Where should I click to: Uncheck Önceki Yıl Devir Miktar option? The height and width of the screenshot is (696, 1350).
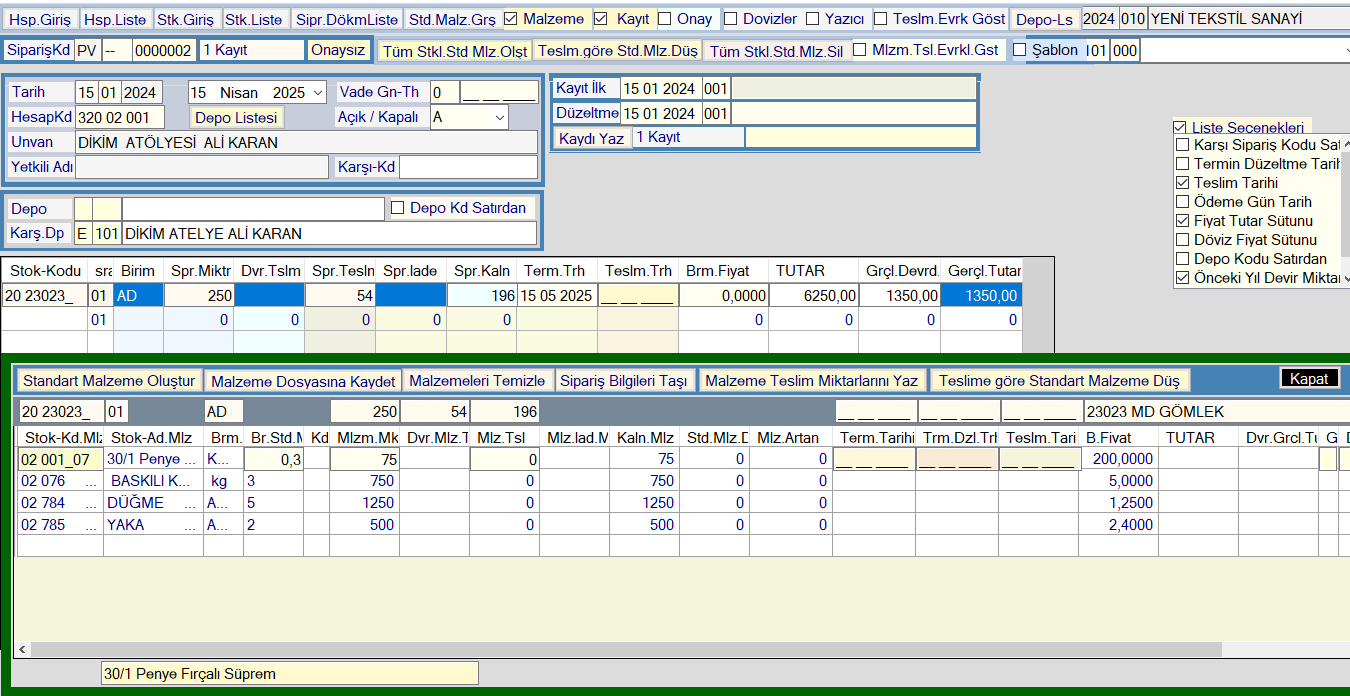[1183, 278]
